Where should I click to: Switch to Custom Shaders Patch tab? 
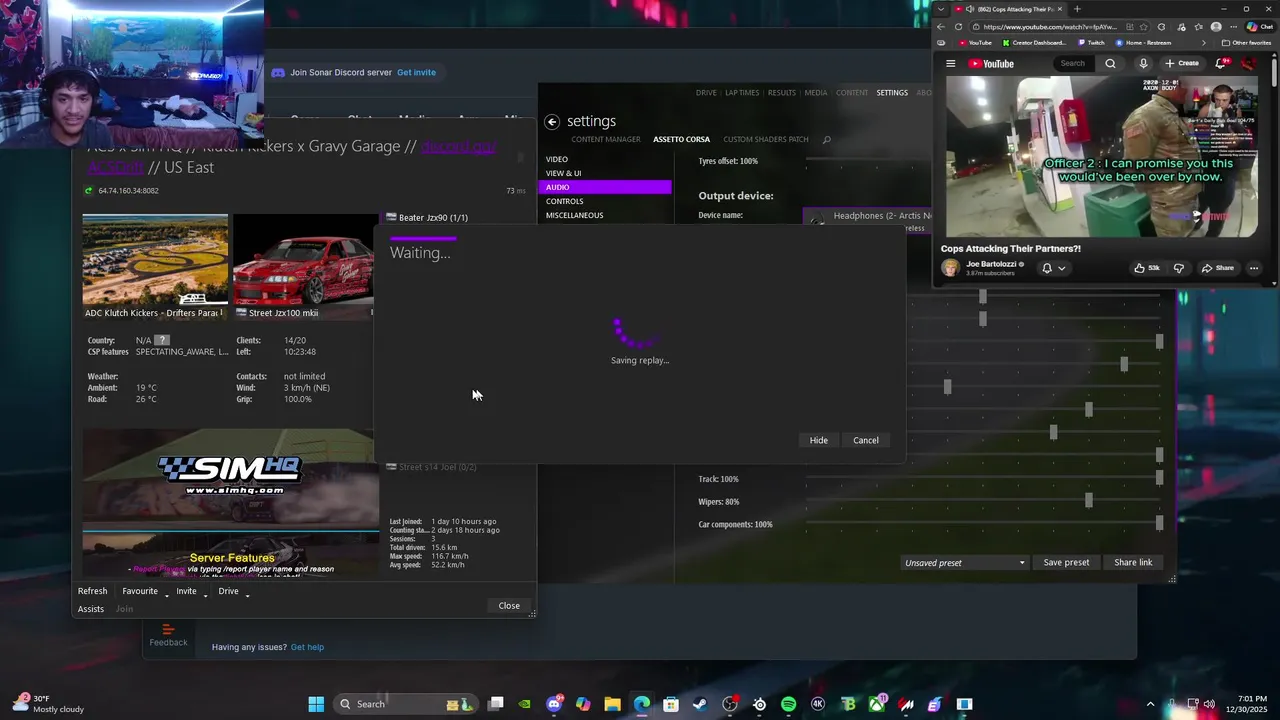[x=766, y=139]
